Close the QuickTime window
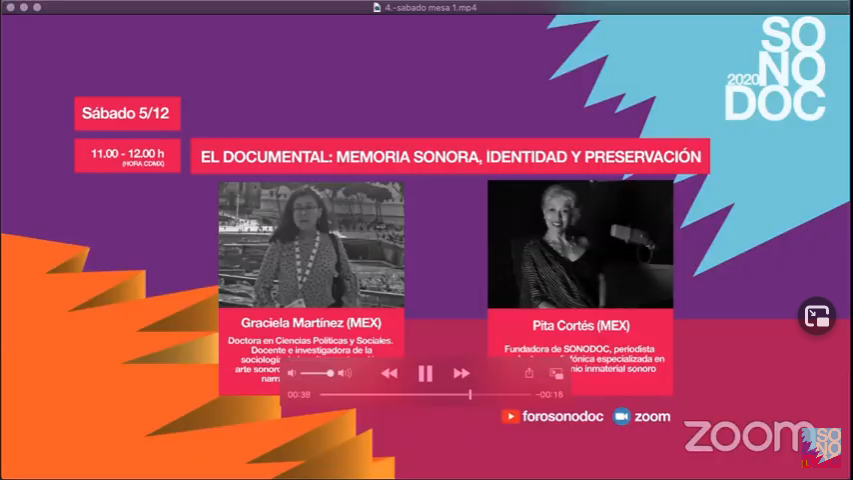The height and width of the screenshot is (480, 853). [x=10, y=8]
